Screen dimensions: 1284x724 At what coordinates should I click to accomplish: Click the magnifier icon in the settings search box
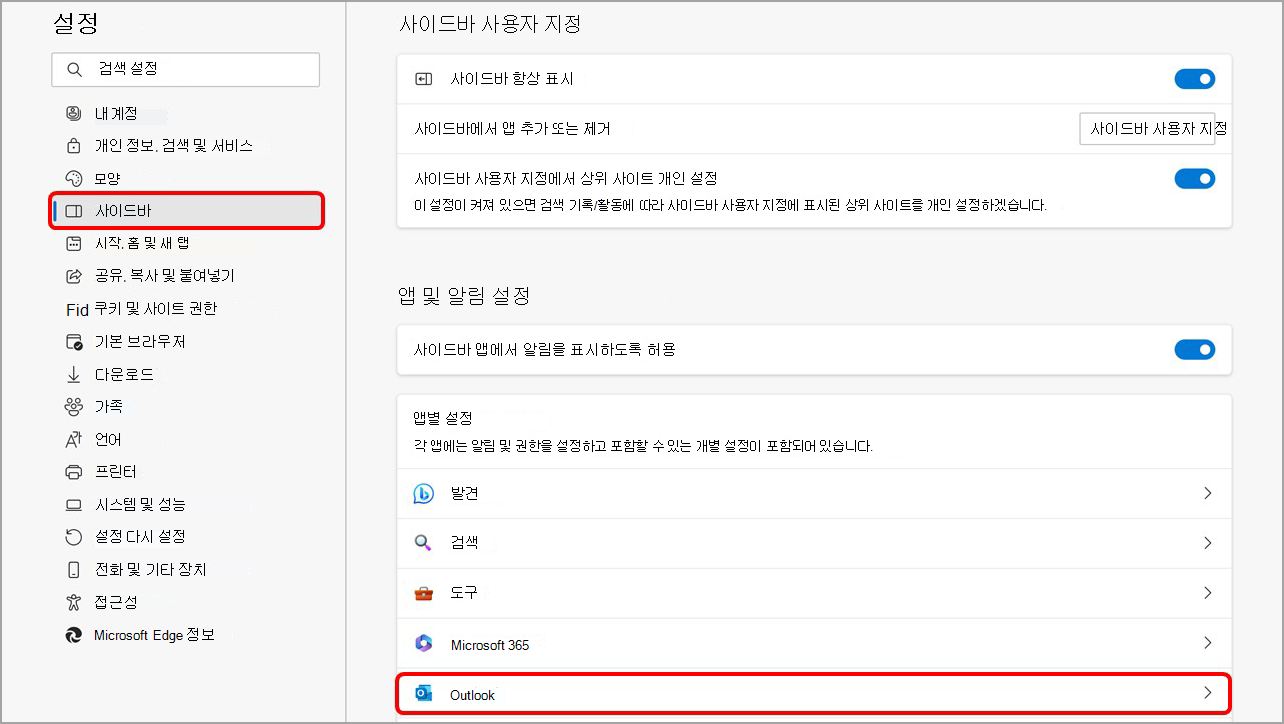click(x=73, y=70)
